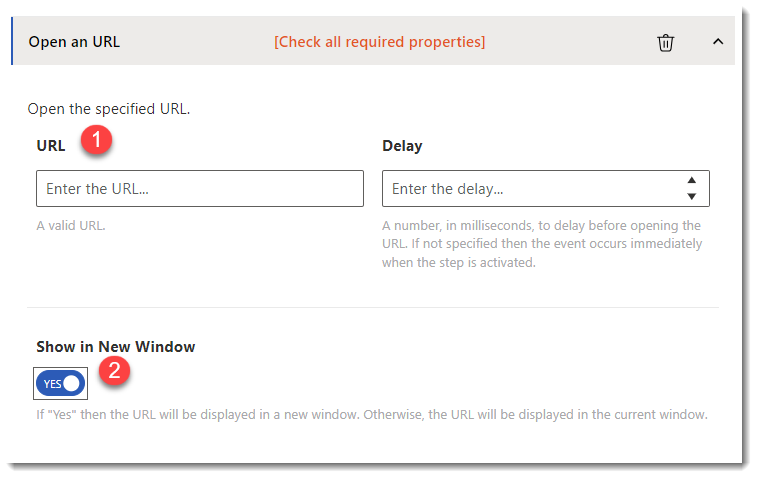Click the Show in New Window label
Viewport: 757px width, 478px height.
[x=116, y=347]
